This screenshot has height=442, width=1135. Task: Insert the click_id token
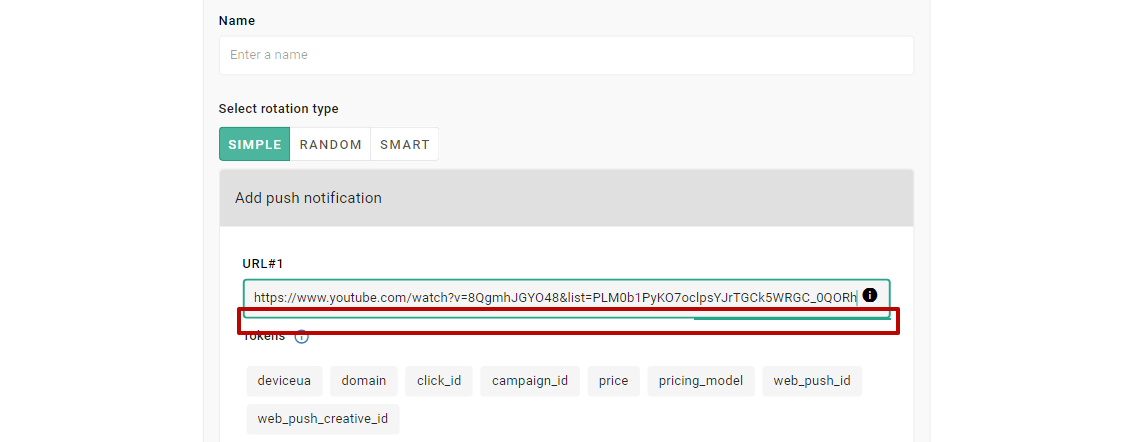[x=439, y=381]
